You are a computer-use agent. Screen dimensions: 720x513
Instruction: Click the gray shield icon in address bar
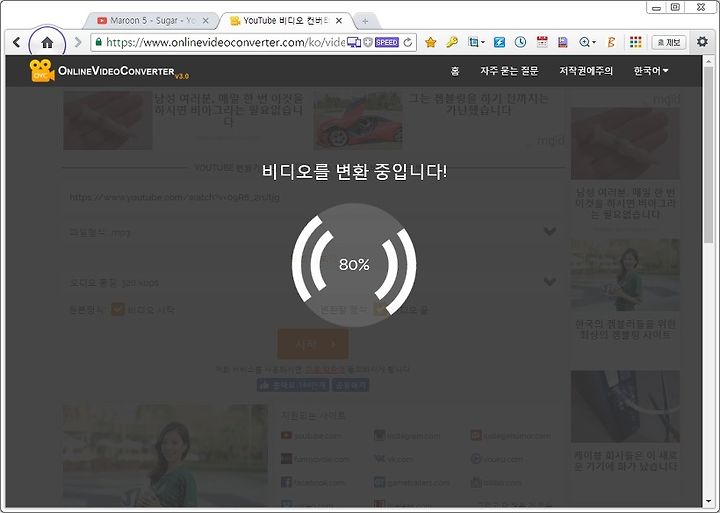click(368, 42)
